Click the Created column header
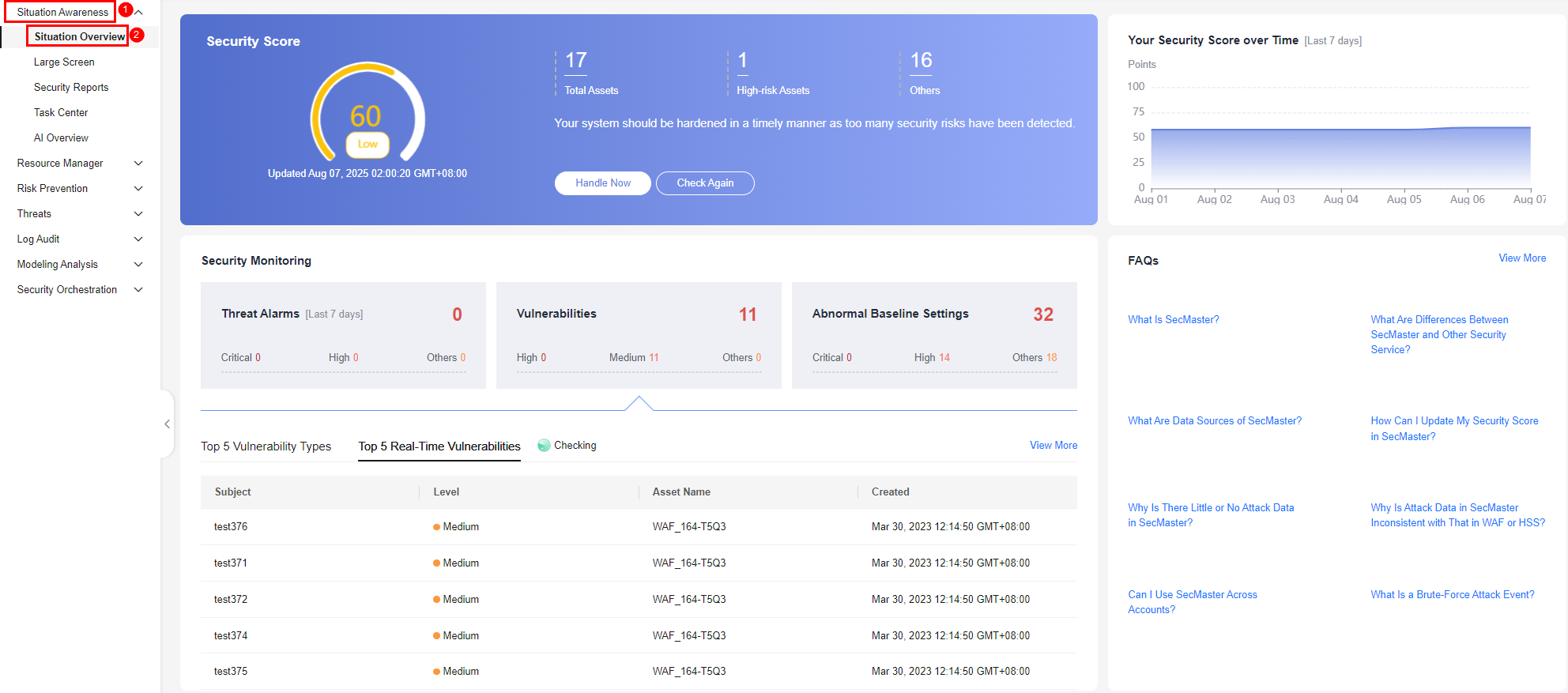 [891, 492]
